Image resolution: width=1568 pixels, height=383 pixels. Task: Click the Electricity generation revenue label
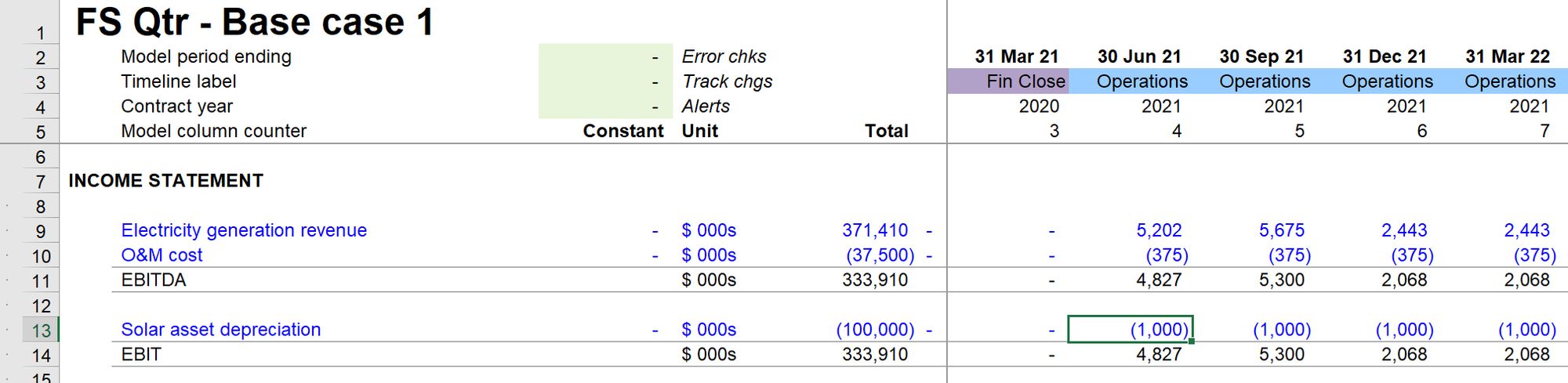coord(244,230)
